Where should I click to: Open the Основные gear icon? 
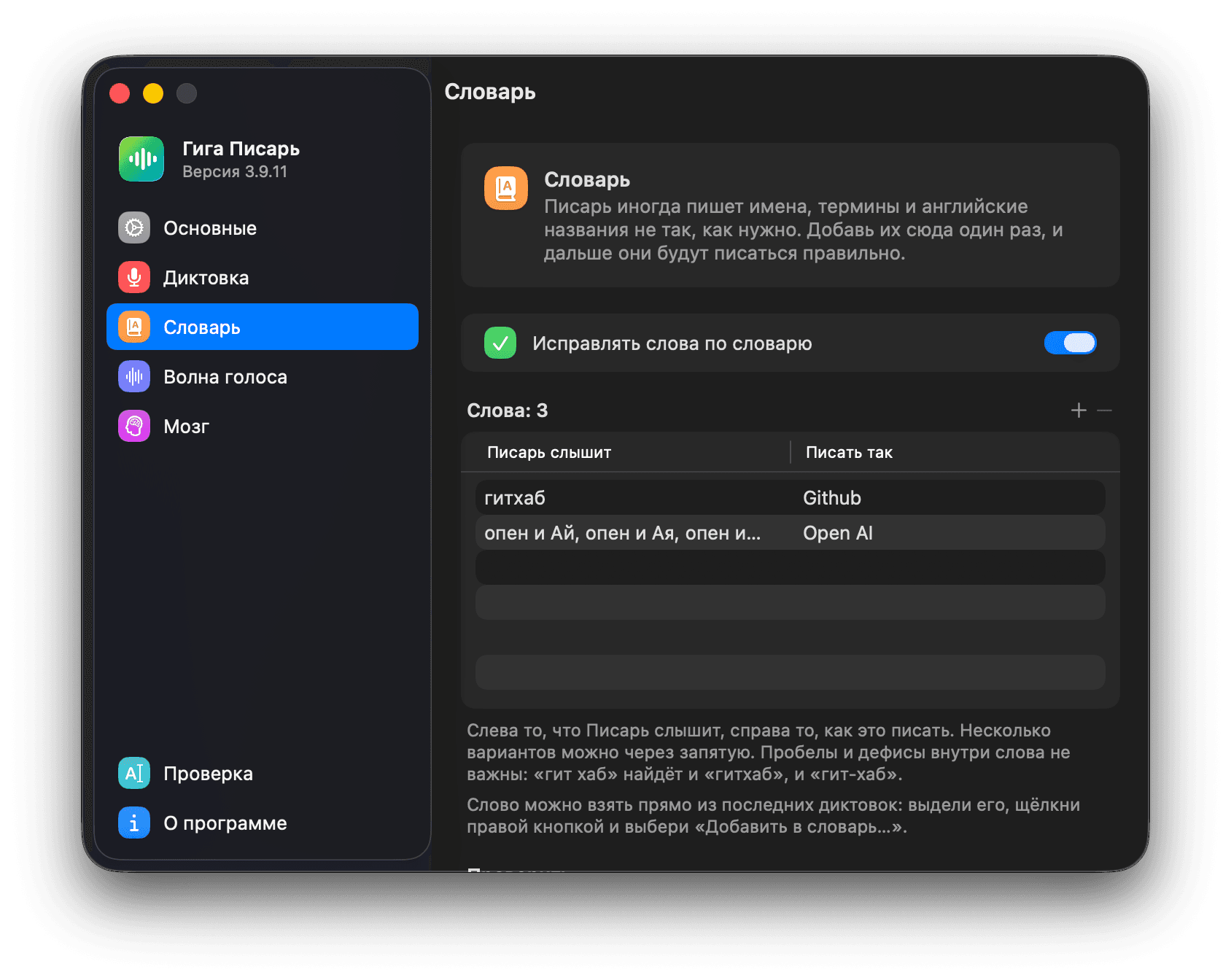(134, 228)
